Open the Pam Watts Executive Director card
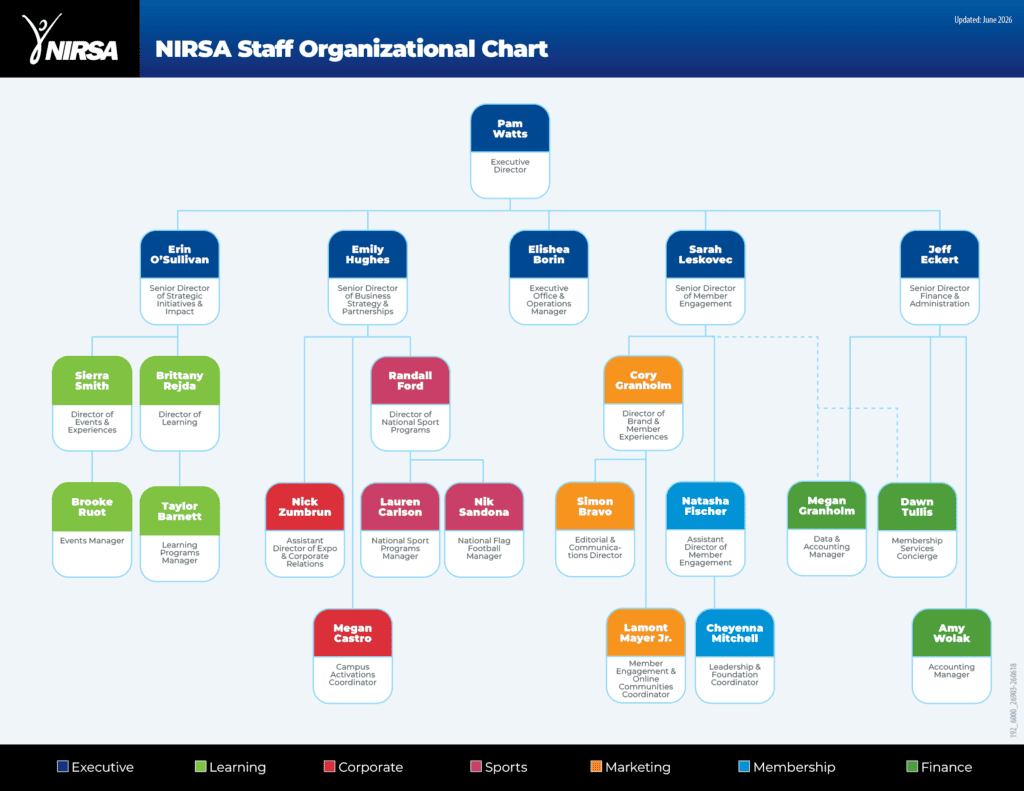Screen dimensions: 1024x791 [x=510, y=152]
